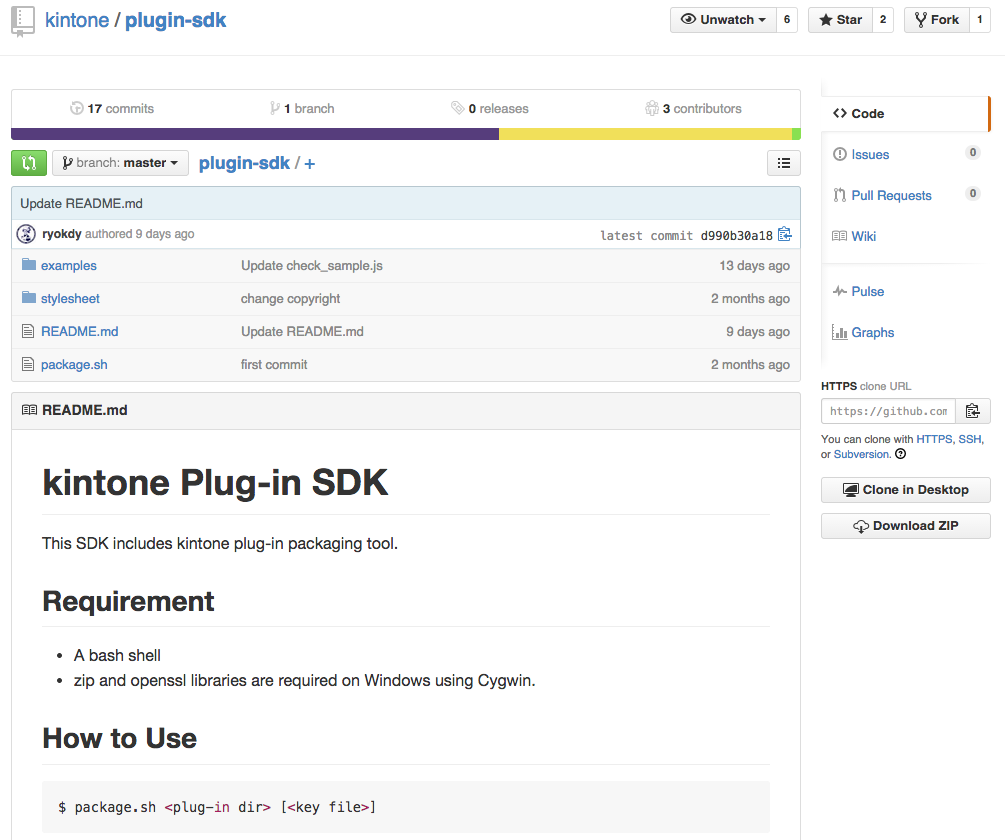This screenshot has height=840, width=1005.
Task: Open the stylesheet folder
Action: coord(71,299)
